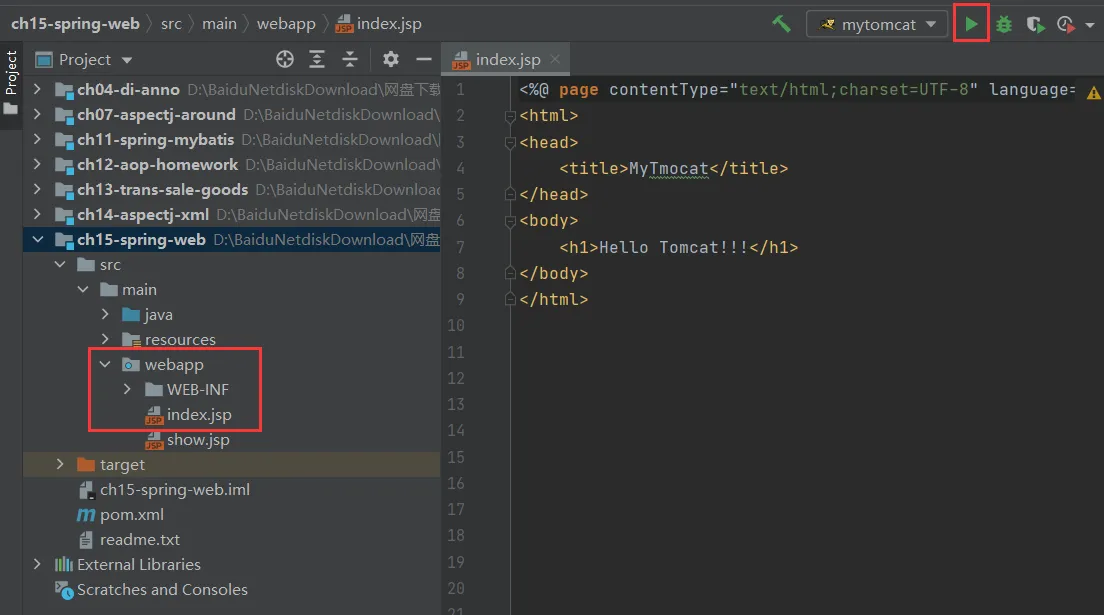Expand the ch07-aspectj-around module
Screen dimensions: 1104x615
click(x=37, y=114)
